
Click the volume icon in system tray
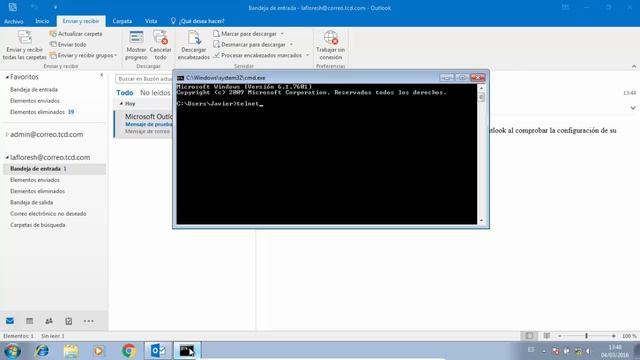click(x=588, y=351)
